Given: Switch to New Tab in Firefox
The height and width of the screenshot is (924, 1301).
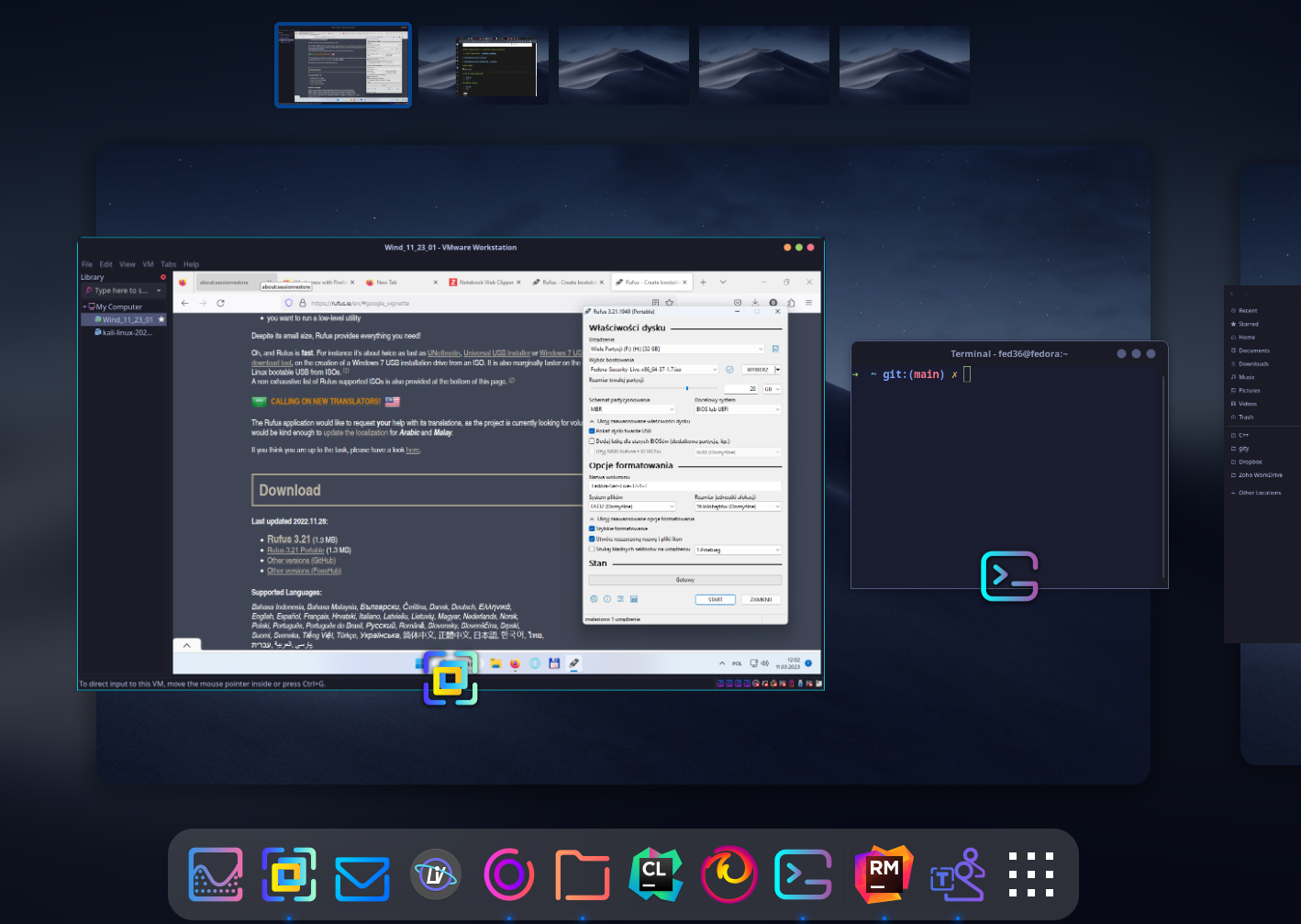Looking at the screenshot, I should tap(400, 283).
